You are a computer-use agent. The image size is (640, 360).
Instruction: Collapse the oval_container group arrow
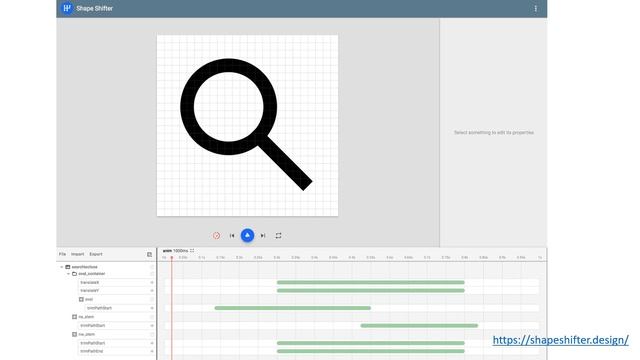click(x=69, y=274)
